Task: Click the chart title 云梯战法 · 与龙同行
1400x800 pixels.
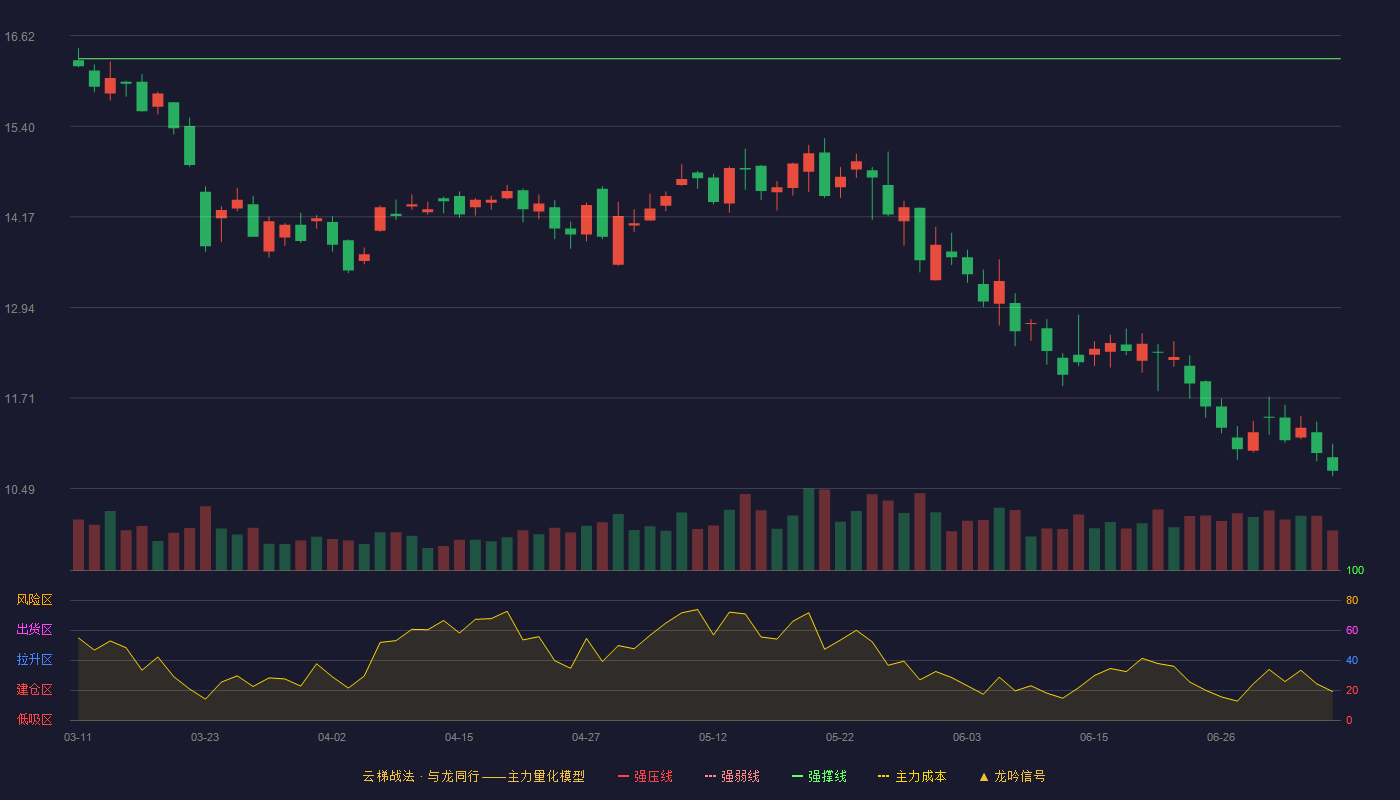Action: coord(421,776)
